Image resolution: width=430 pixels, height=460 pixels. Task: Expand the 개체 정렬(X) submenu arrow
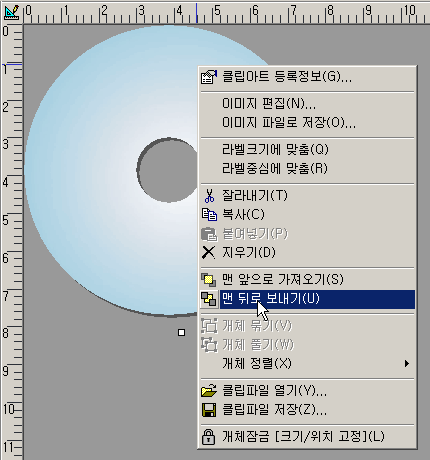click(x=406, y=363)
